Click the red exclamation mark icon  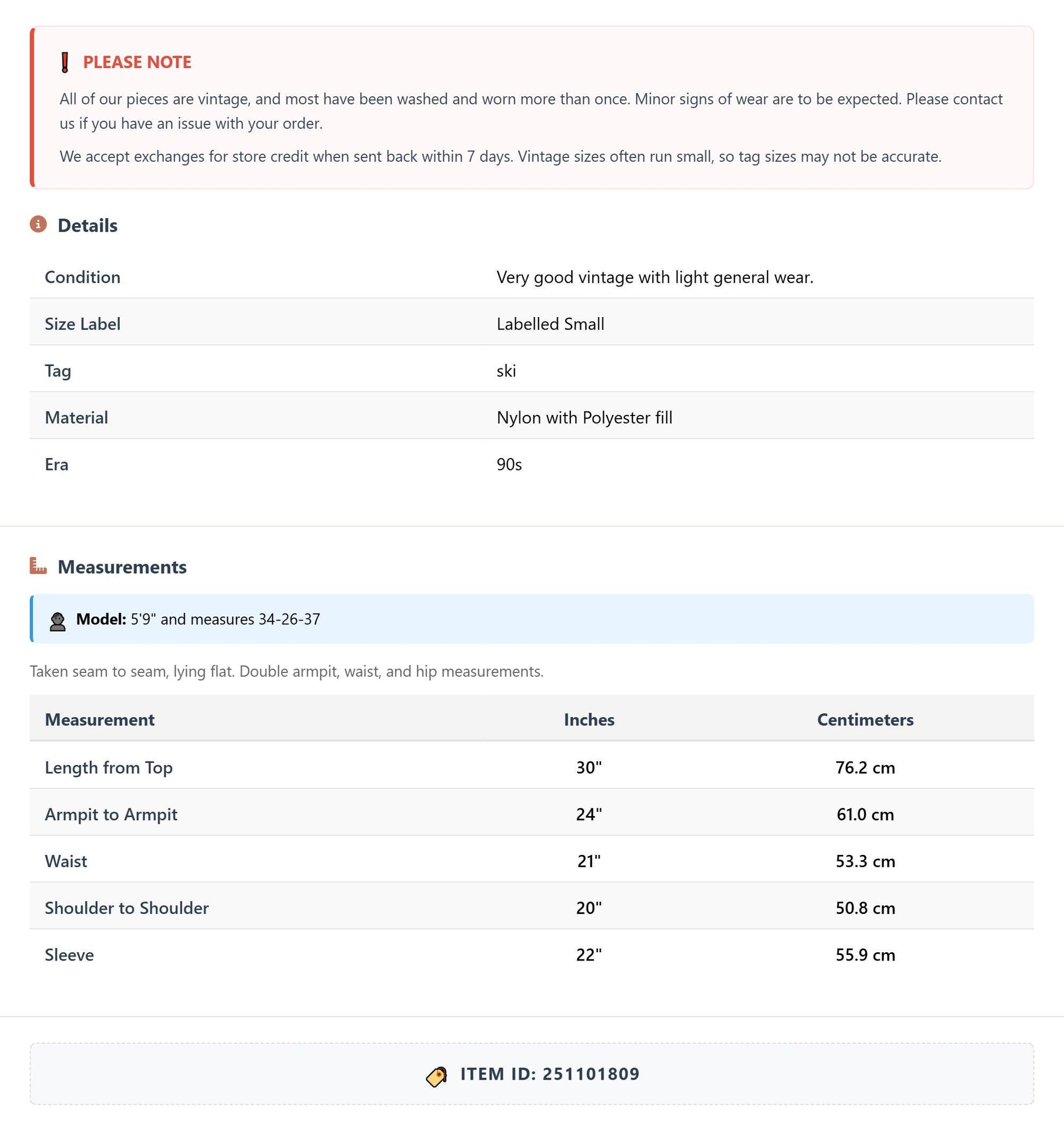tap(65, 62)
